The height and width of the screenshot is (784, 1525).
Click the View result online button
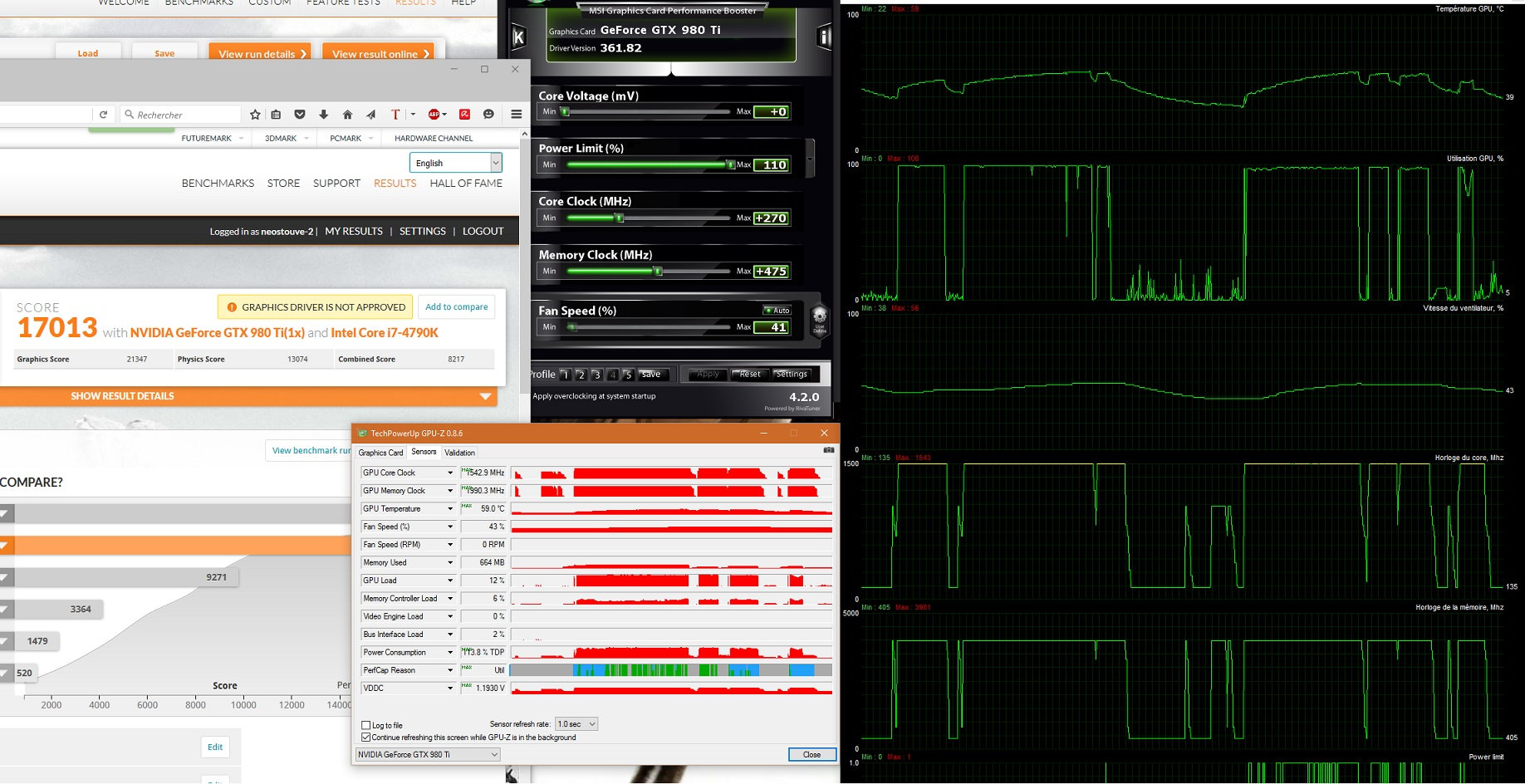pyautogui.click(x=378, y=52)
